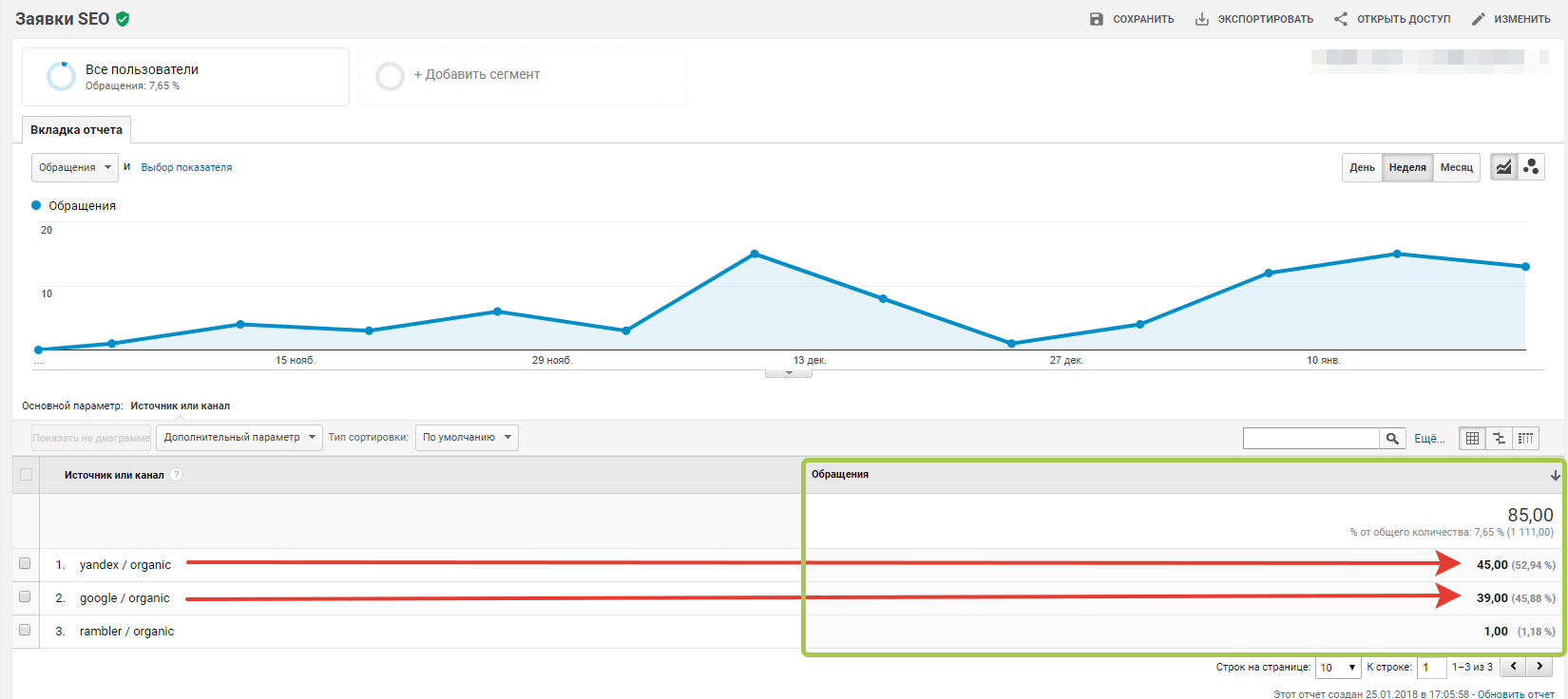Image resolution: width=1568 pixels, height=699 pixels.
Task: Click the share access icon
Action: [x=1341, y=19]
